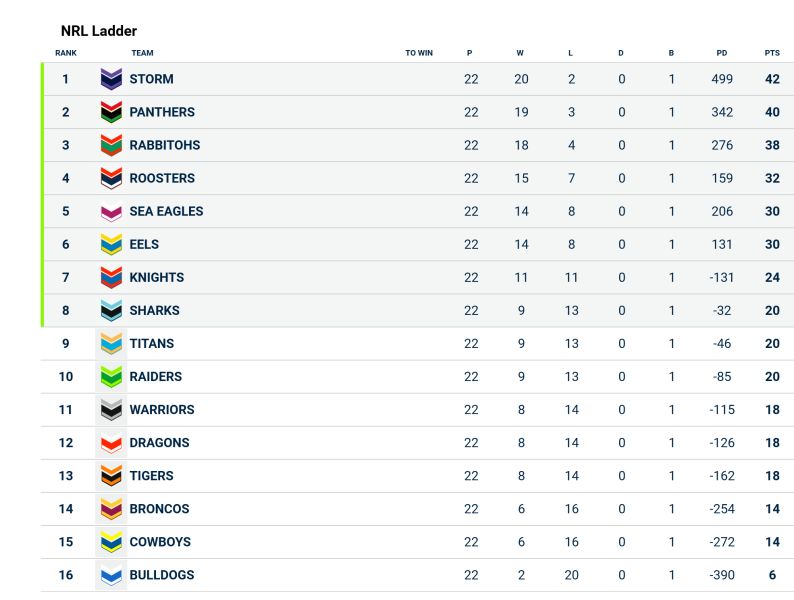794x600 pixels.
Task: Click the Titans team badge
Action: 111,343
